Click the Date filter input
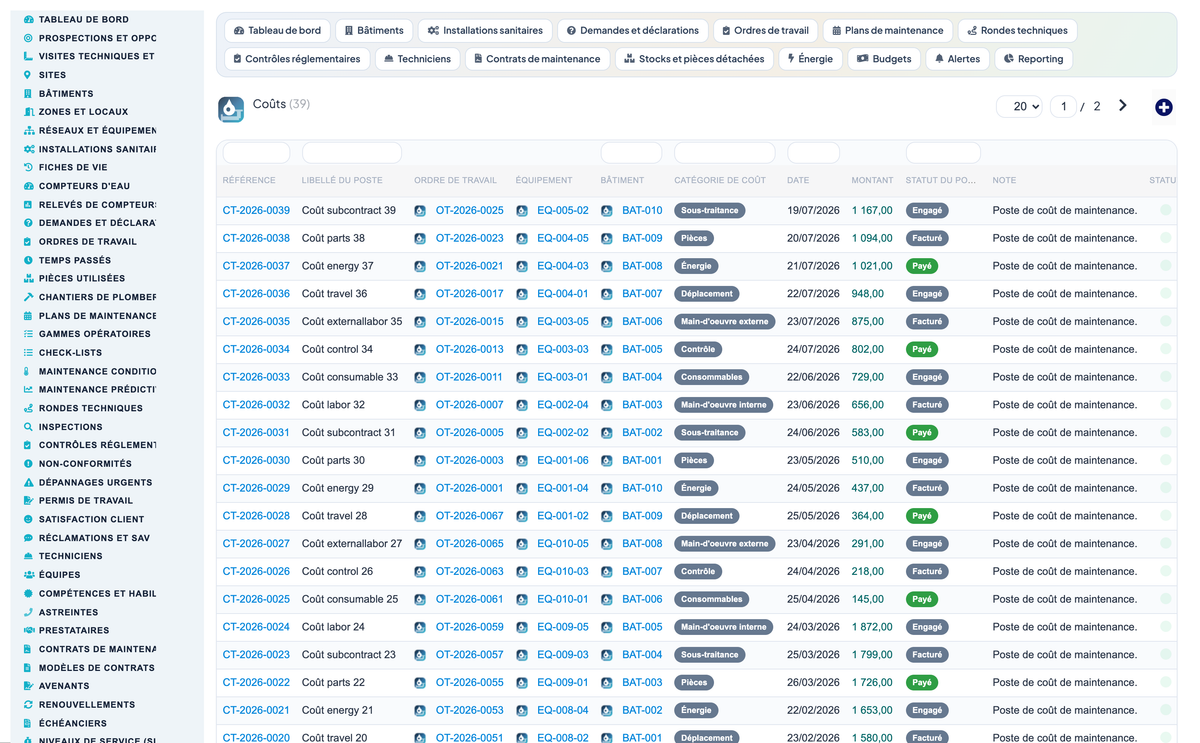 [813, 153]
